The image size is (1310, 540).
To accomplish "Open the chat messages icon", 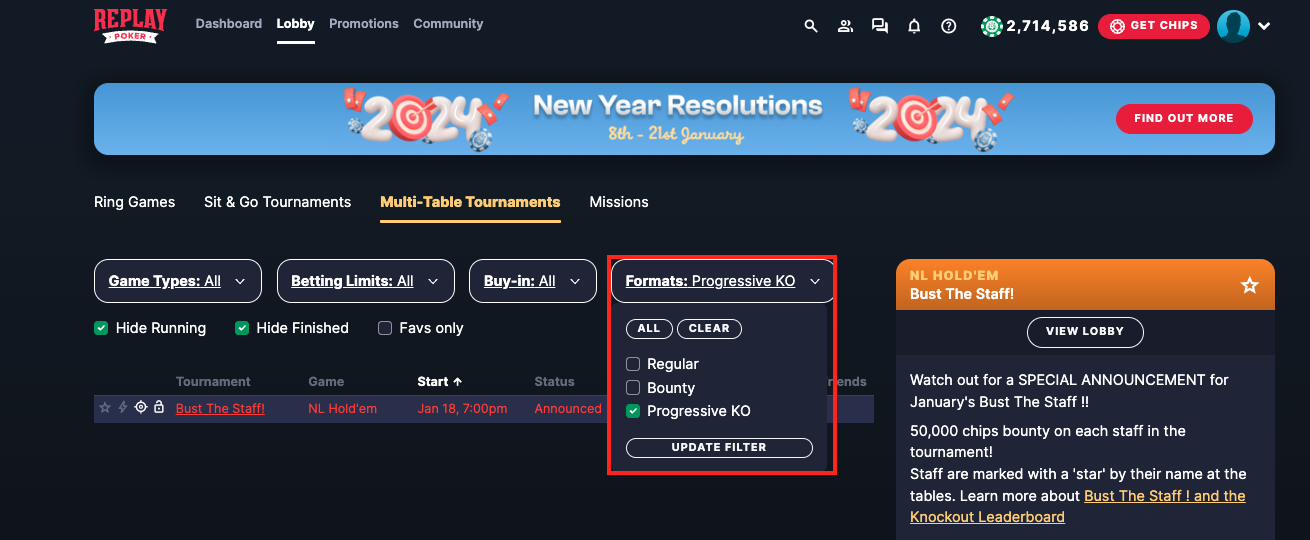I will (880, 26).
